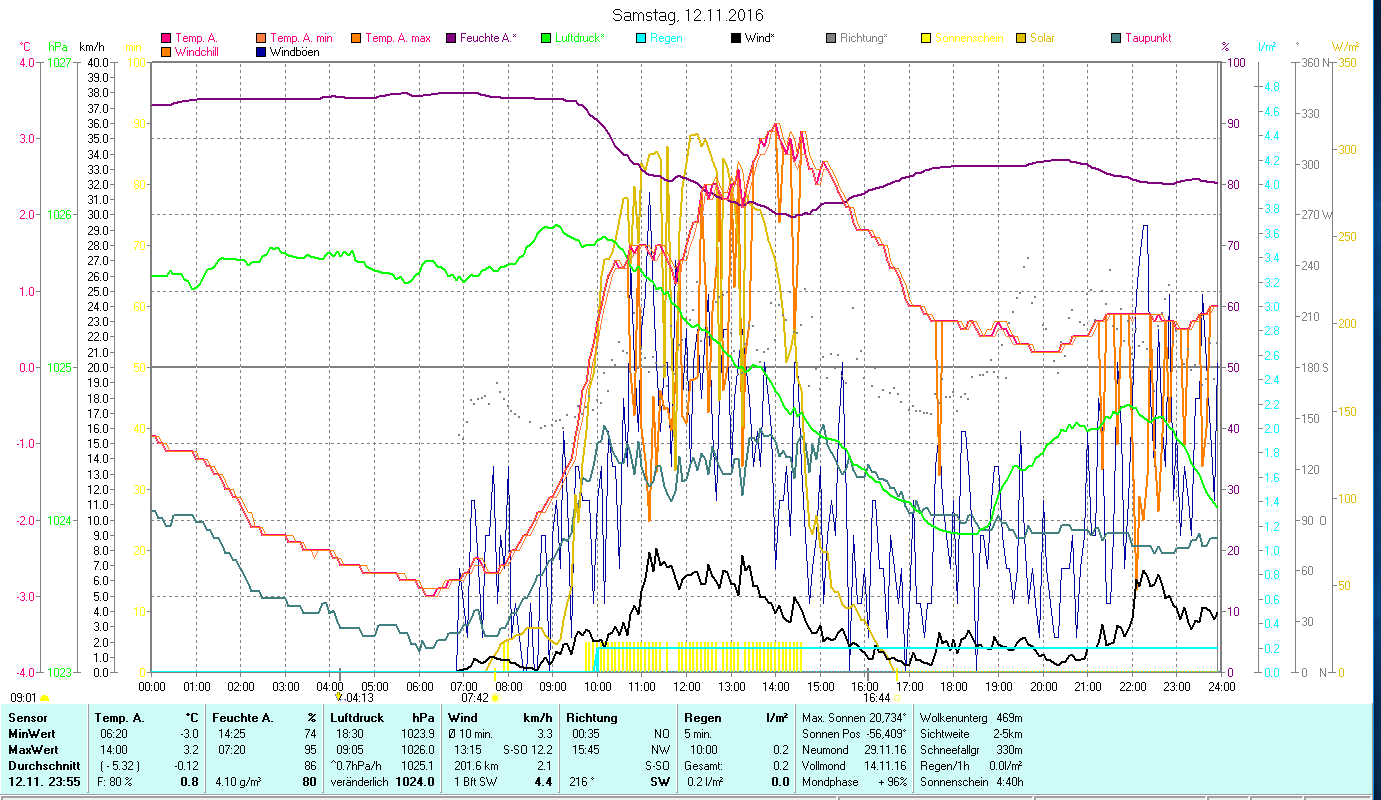Click the Windchill legend label
This screenshot has height=800, width=1381.
pos(197,52)
